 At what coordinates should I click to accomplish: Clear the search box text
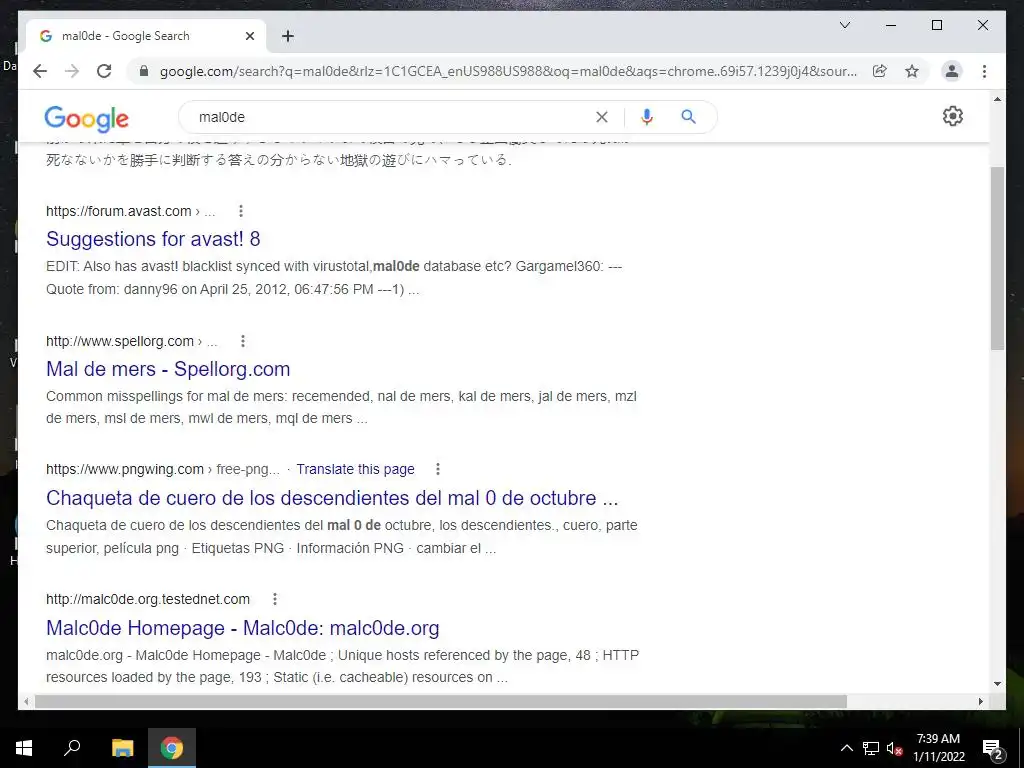[x=601, y=117]
